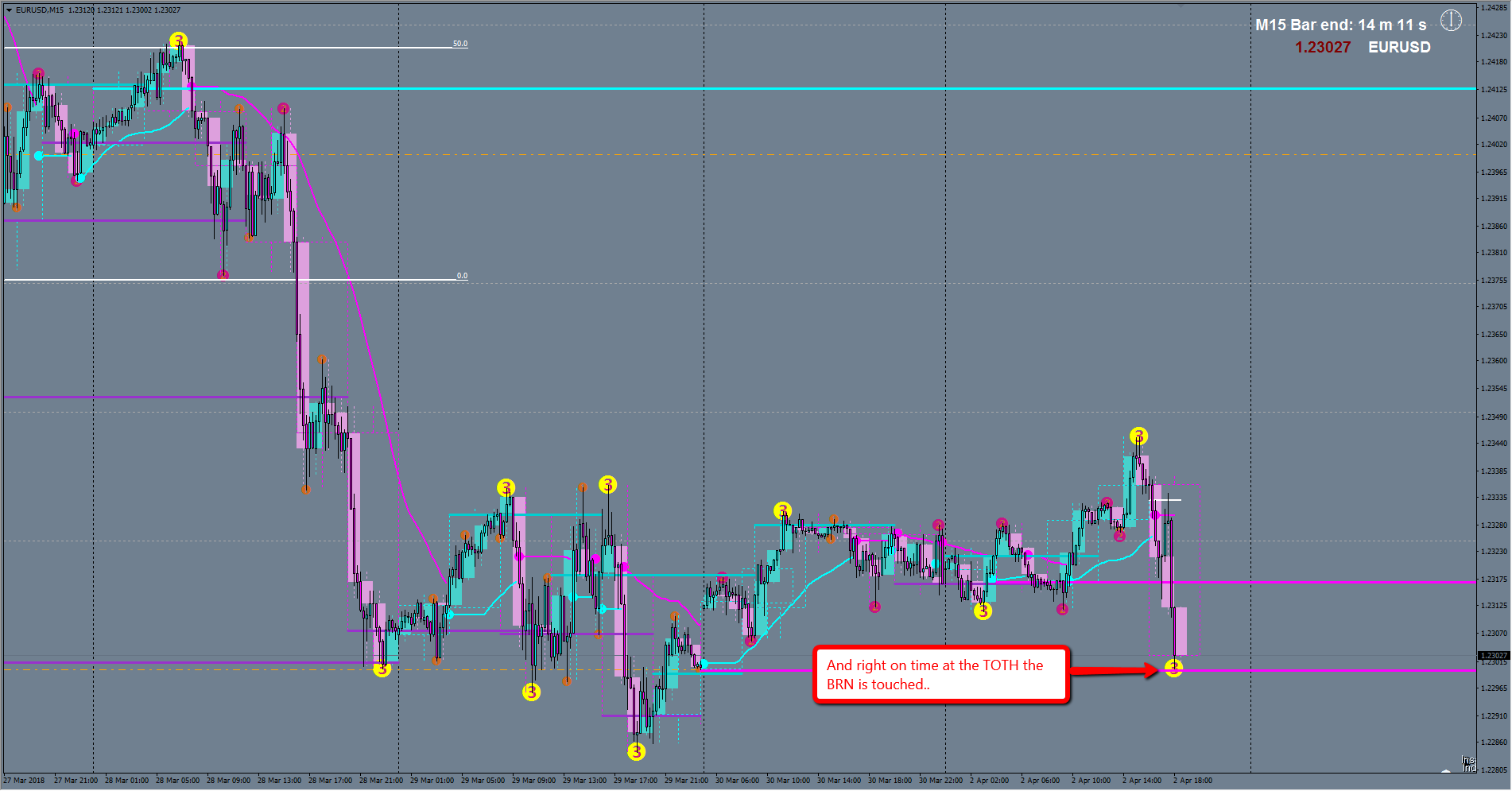The image size is (1512, 791).
Task: Click the 30 Mar 06:00 time label
Action: click(737, 781)
